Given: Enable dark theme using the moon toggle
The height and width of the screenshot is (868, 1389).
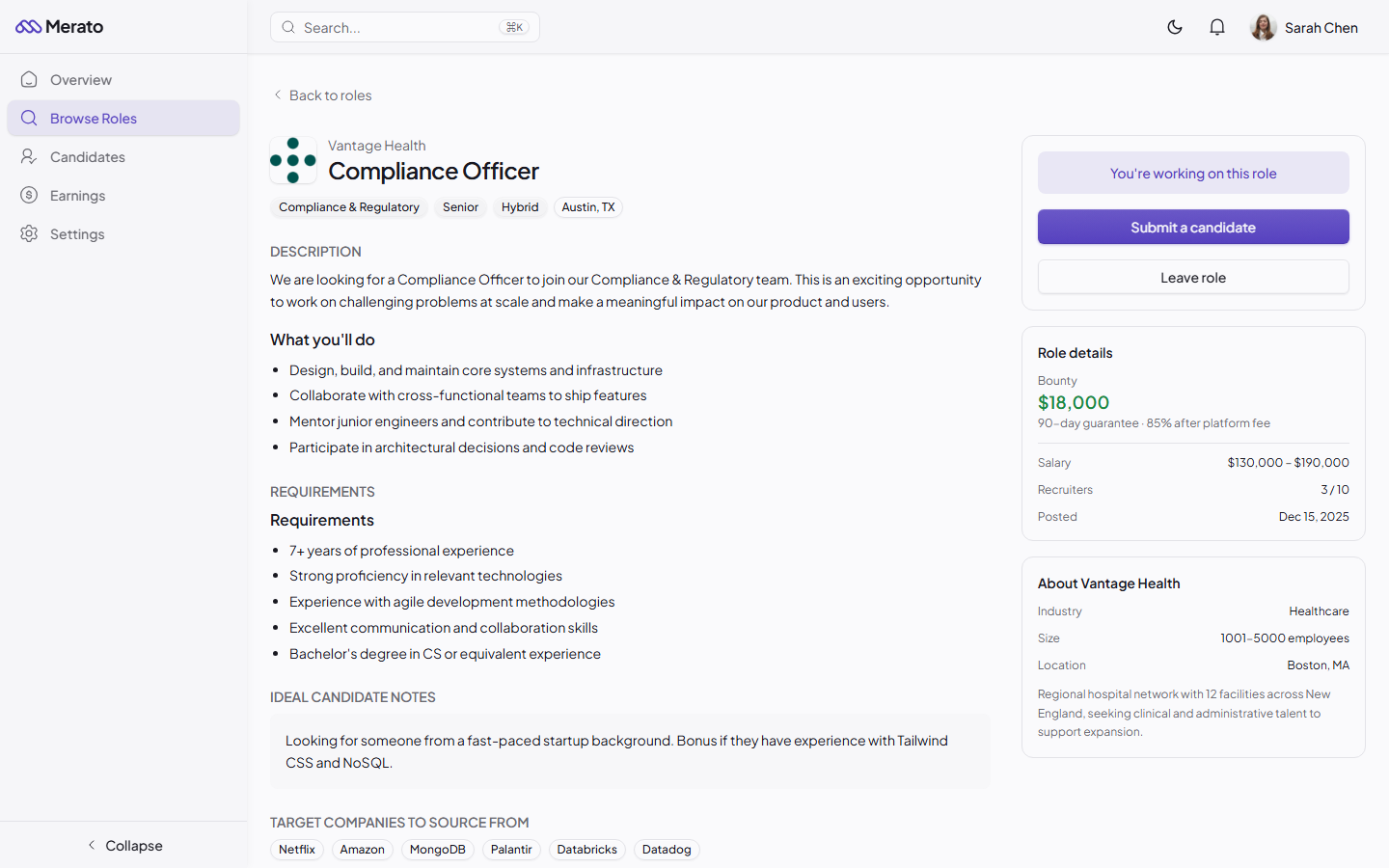Looking at the screenshot, I should (1175, 27).
